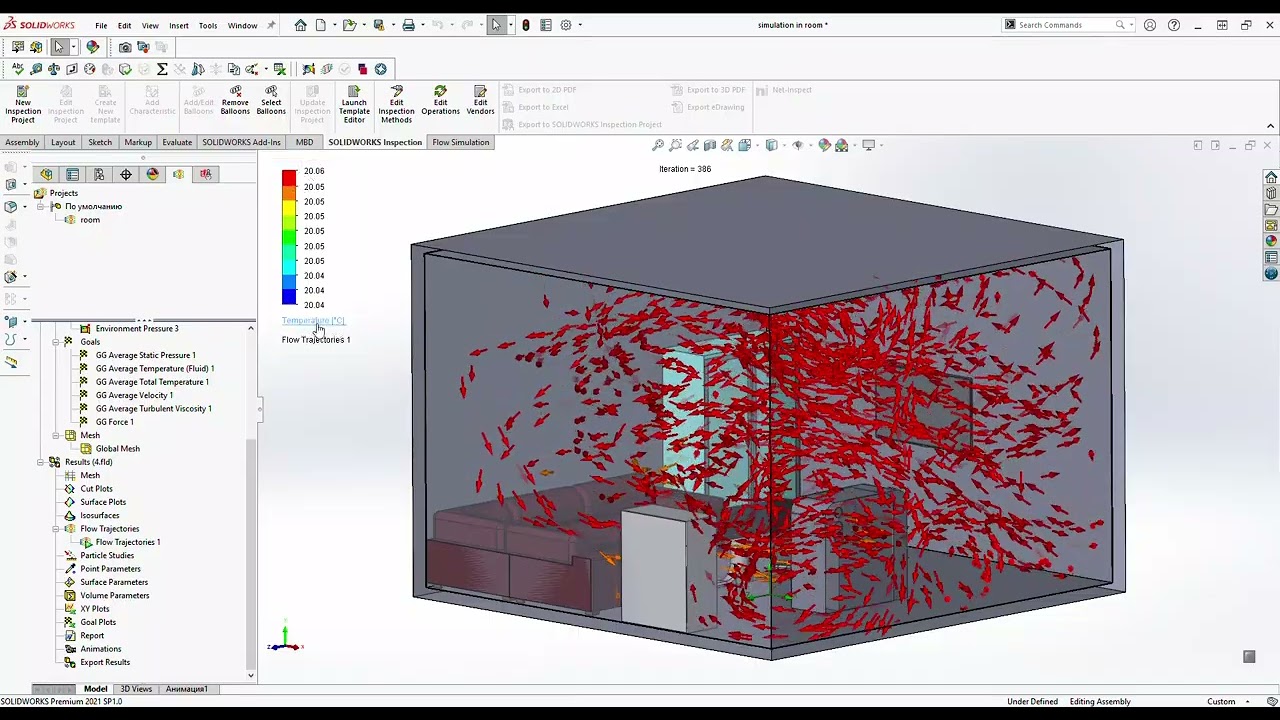This screenshot has height=720, width=1280.
Task: Click the red color of temperature legend bar
Action: [x=289, y=177]
